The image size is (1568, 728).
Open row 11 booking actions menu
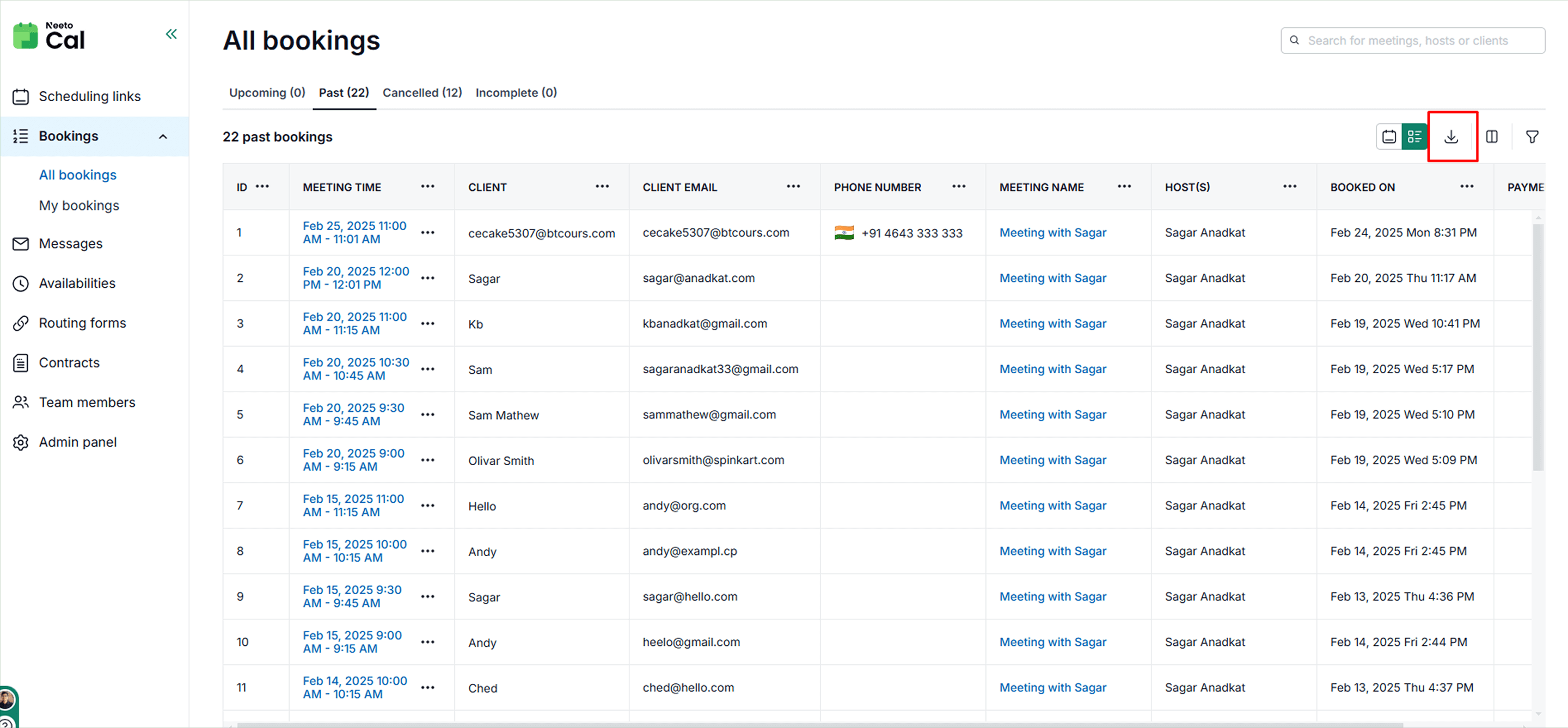click(x=428, y=688)
